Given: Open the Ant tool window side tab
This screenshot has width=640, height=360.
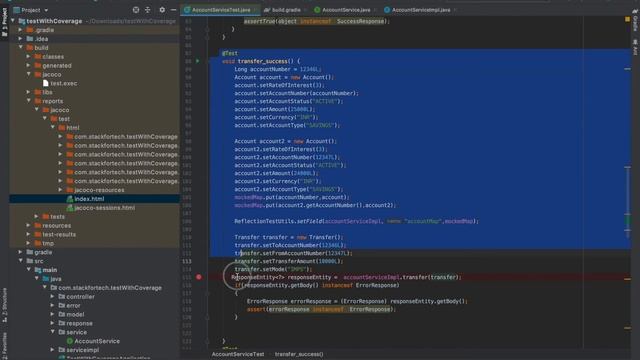Looking at the screenshot, I should coord(635,47).
